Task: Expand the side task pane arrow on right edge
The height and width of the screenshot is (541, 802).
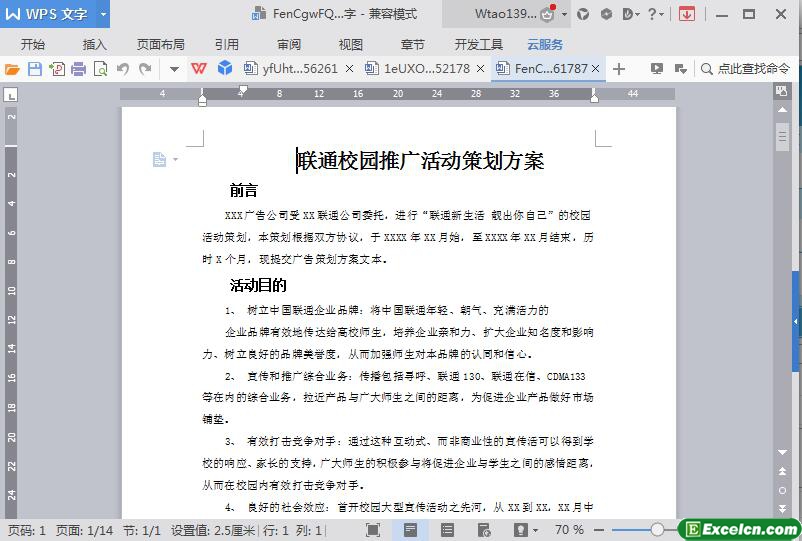Action: 796,322
